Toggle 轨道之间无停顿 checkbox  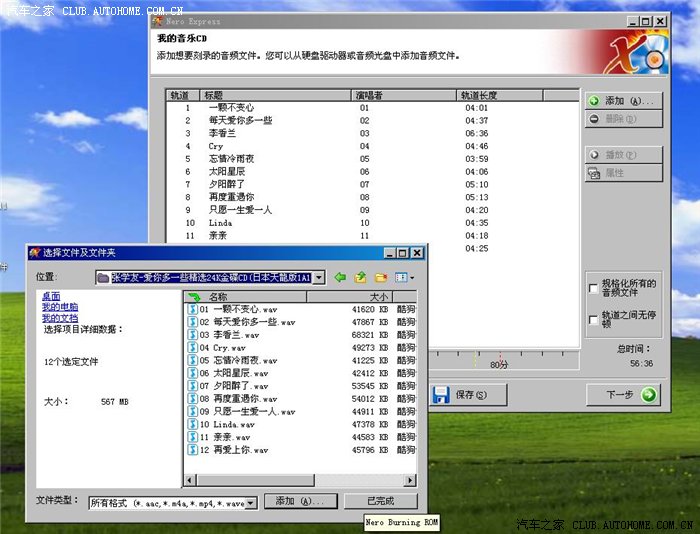pos(594,320)
